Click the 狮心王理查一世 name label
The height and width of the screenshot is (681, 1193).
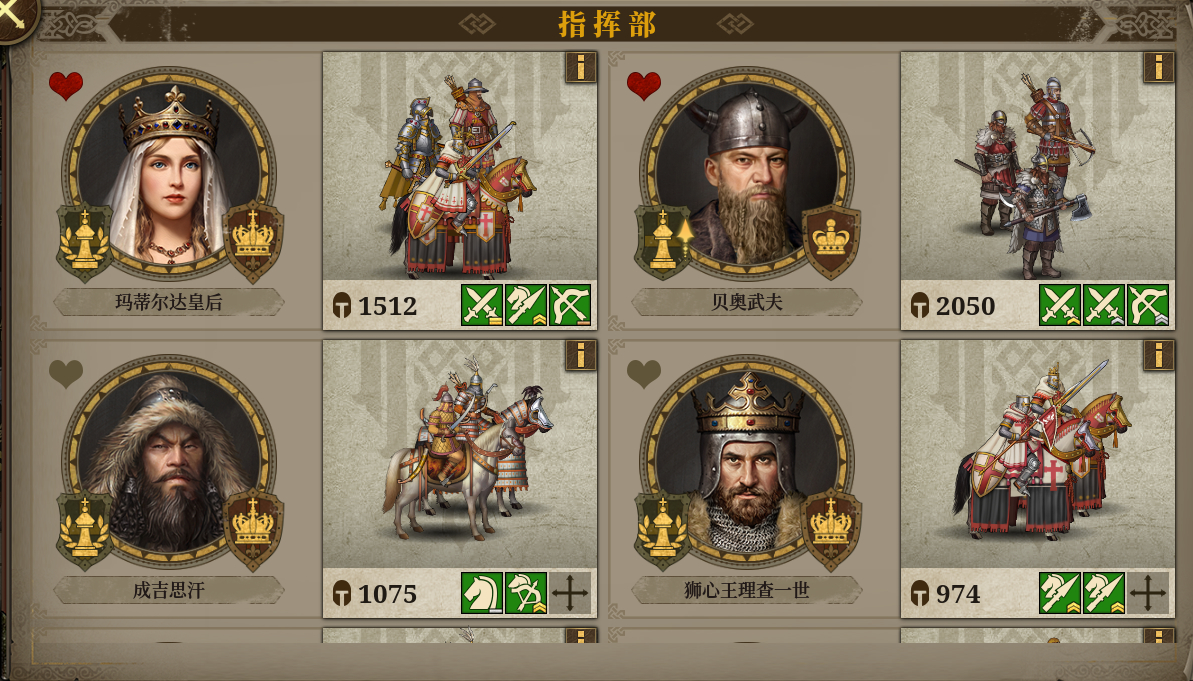click(747, 590)
